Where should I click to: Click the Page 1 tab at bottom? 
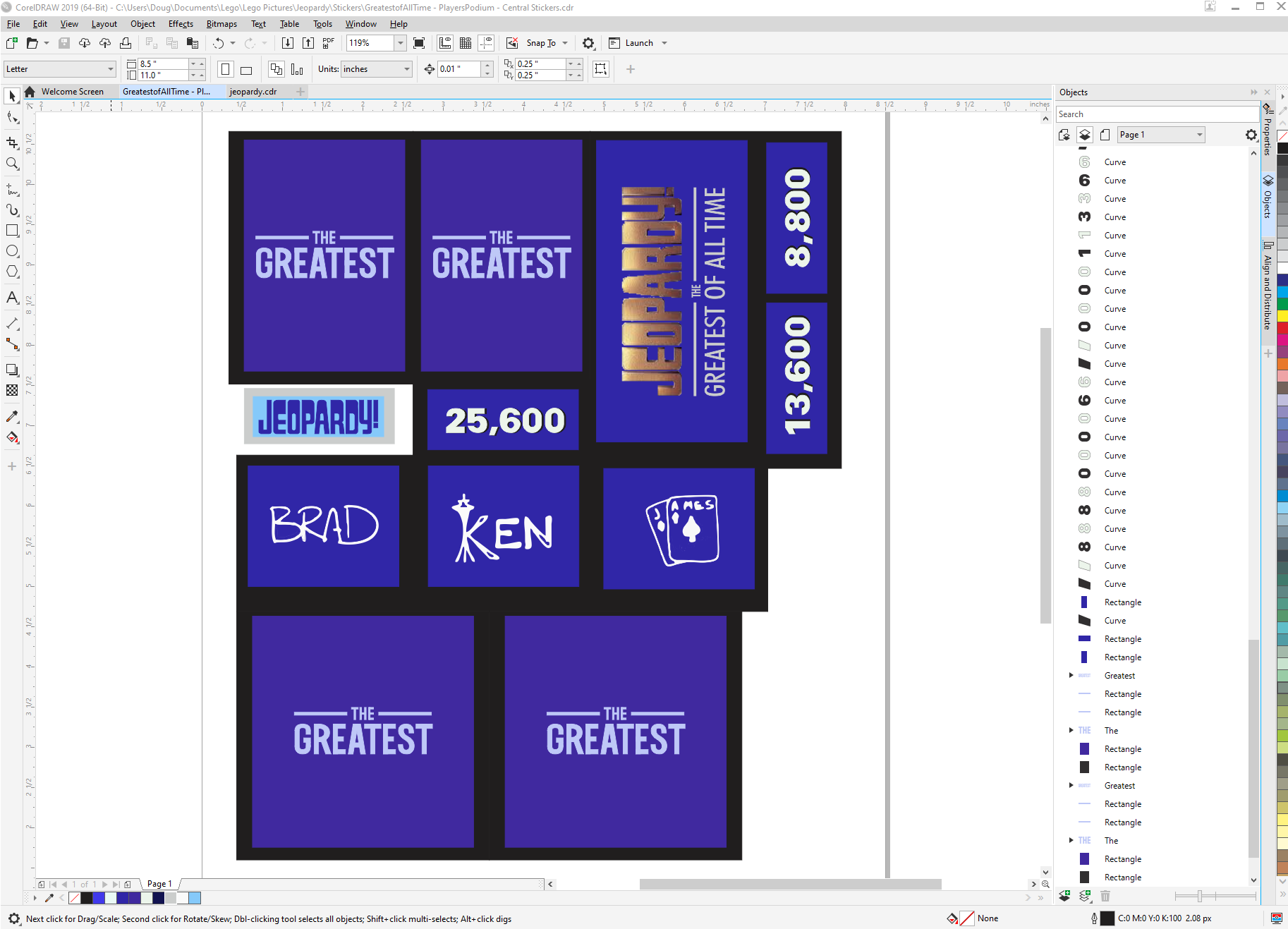[160, 884]
